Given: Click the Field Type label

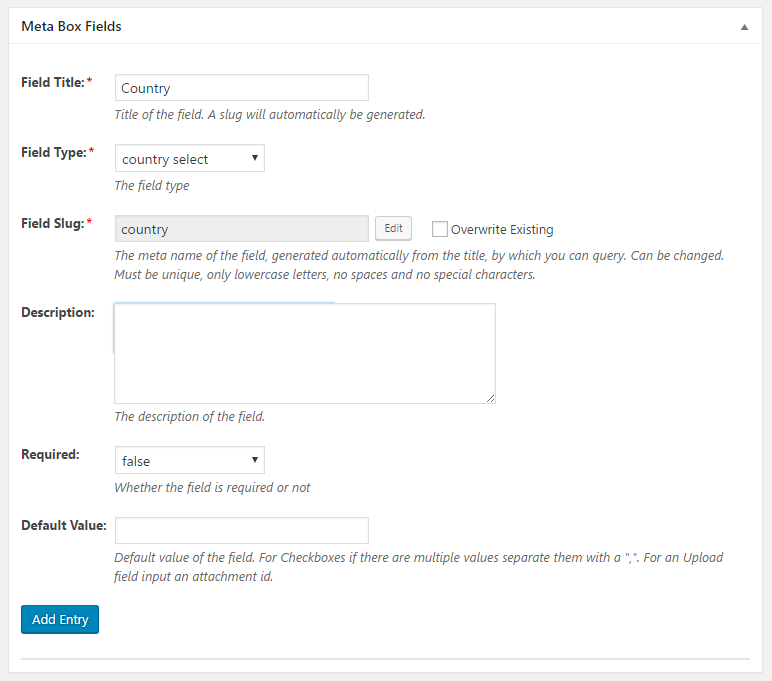Looking at the screenshot, I should [x=53, y=153].
